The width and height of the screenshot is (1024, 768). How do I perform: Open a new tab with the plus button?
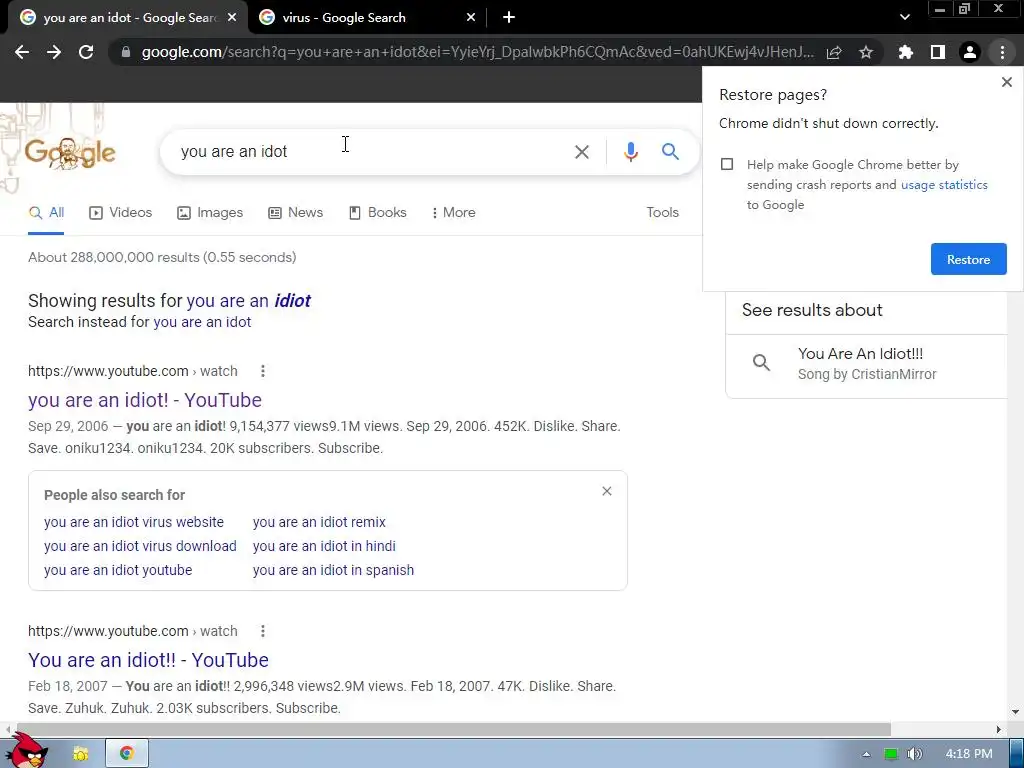tap(509, 18)
